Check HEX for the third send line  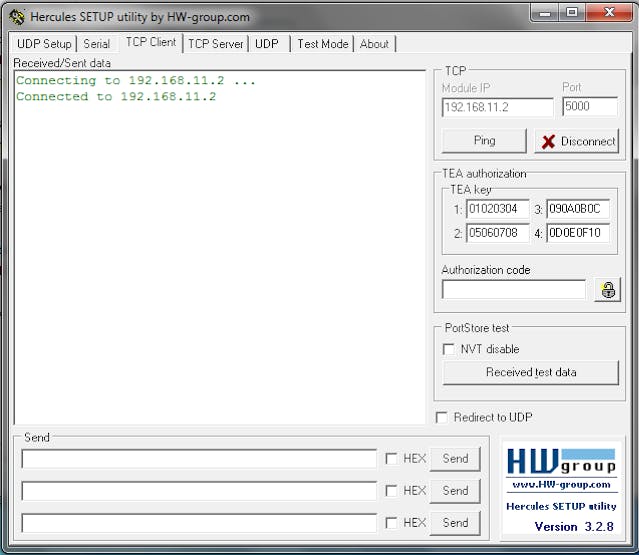click(391, 523)
